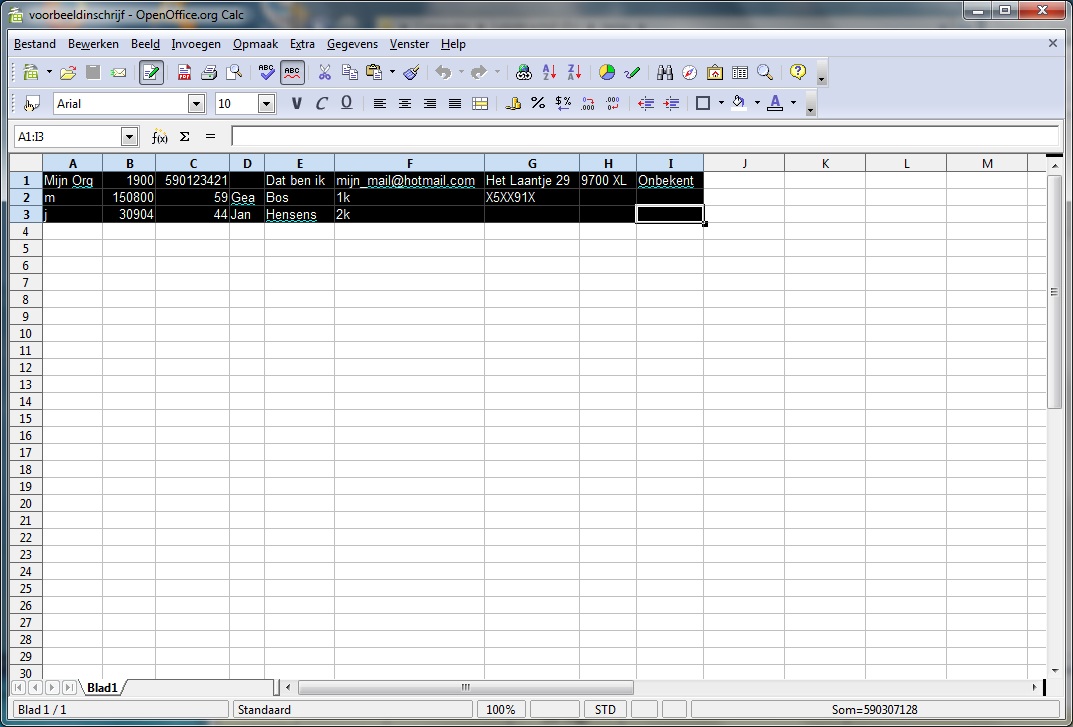Screen dimensions: 1073x727
Task: Apply percent number format
Action: (x=538, y=104)
